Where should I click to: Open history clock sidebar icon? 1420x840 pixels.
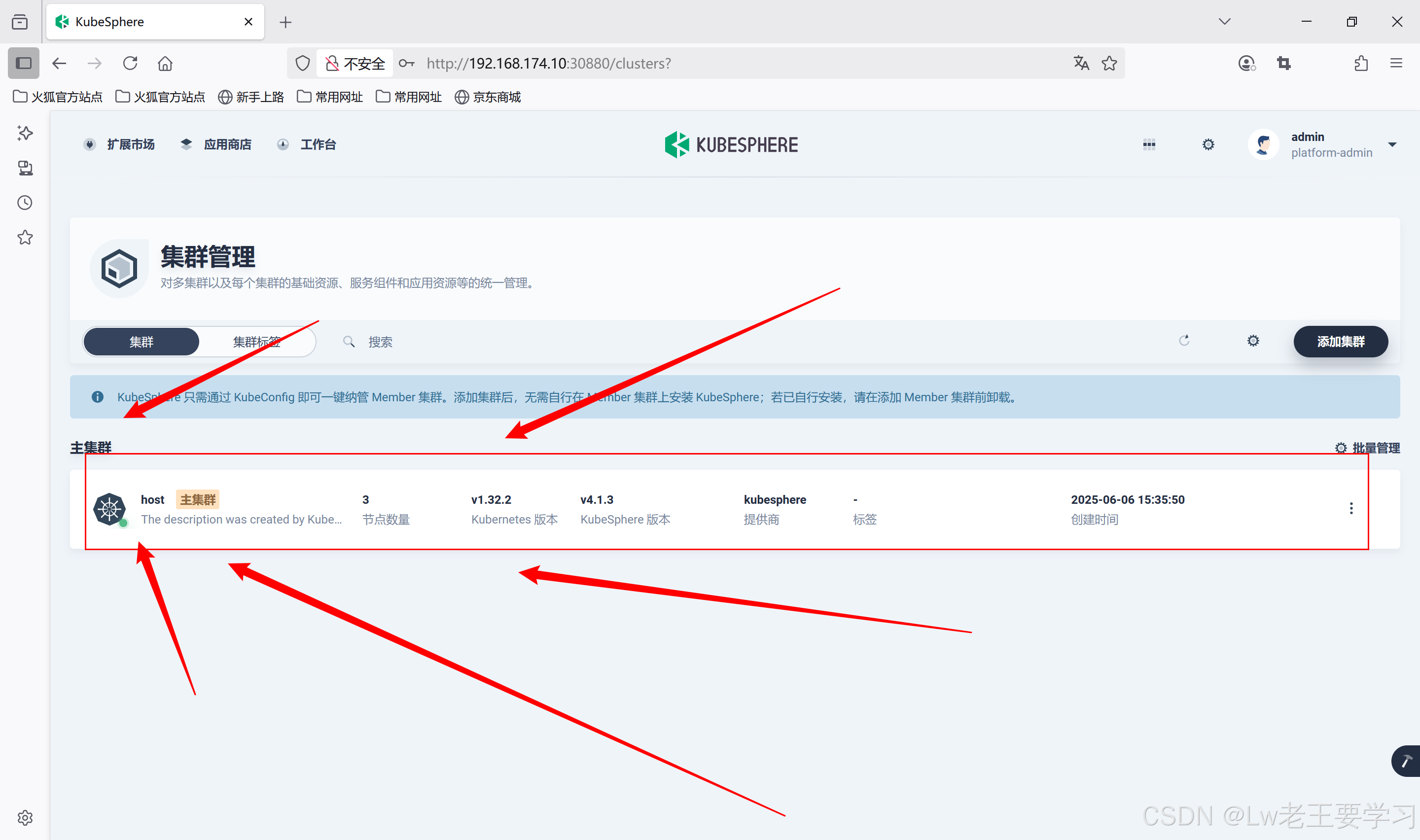pos(25,203)
